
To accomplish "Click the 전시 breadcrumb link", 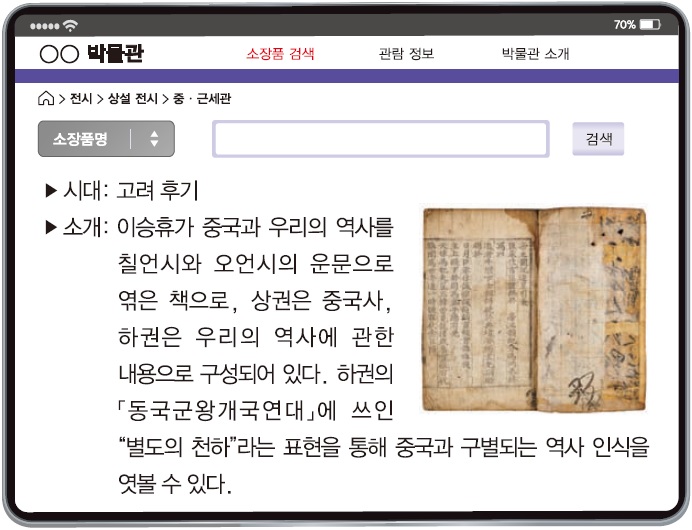I will coord(81,99).
